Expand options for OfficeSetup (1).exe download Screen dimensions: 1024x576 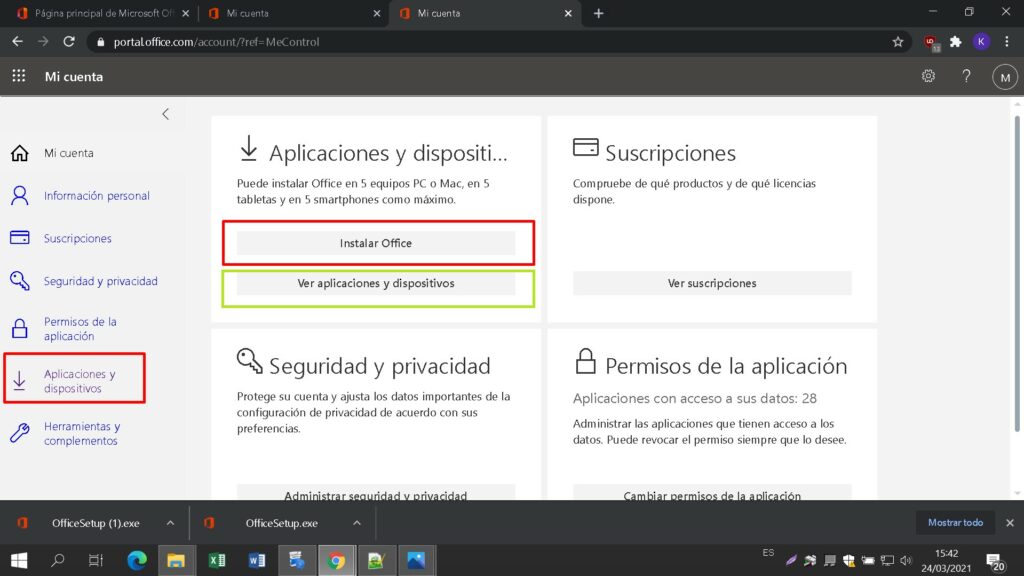[170, 523]
